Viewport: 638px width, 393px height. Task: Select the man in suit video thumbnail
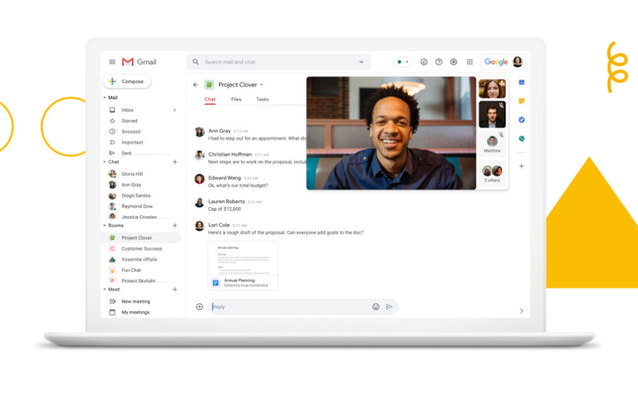(x=492, y=114)
